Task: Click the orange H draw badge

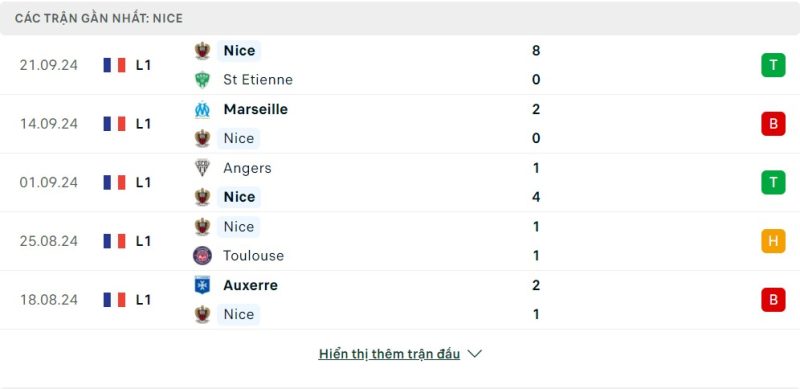Action: pyautogui.click(x=773, y=241)
